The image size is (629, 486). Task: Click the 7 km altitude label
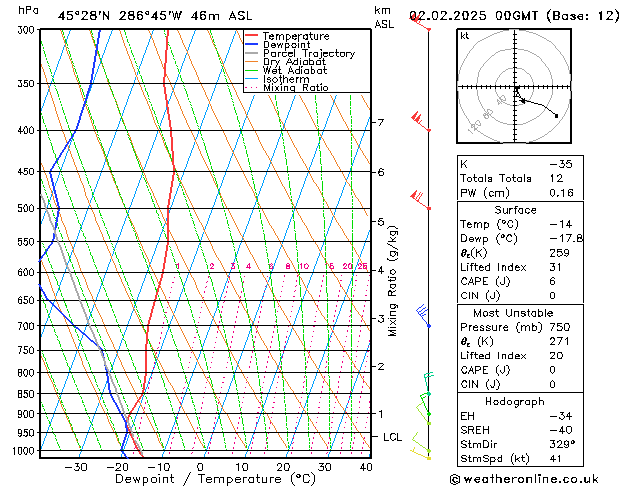click(381, 122)
